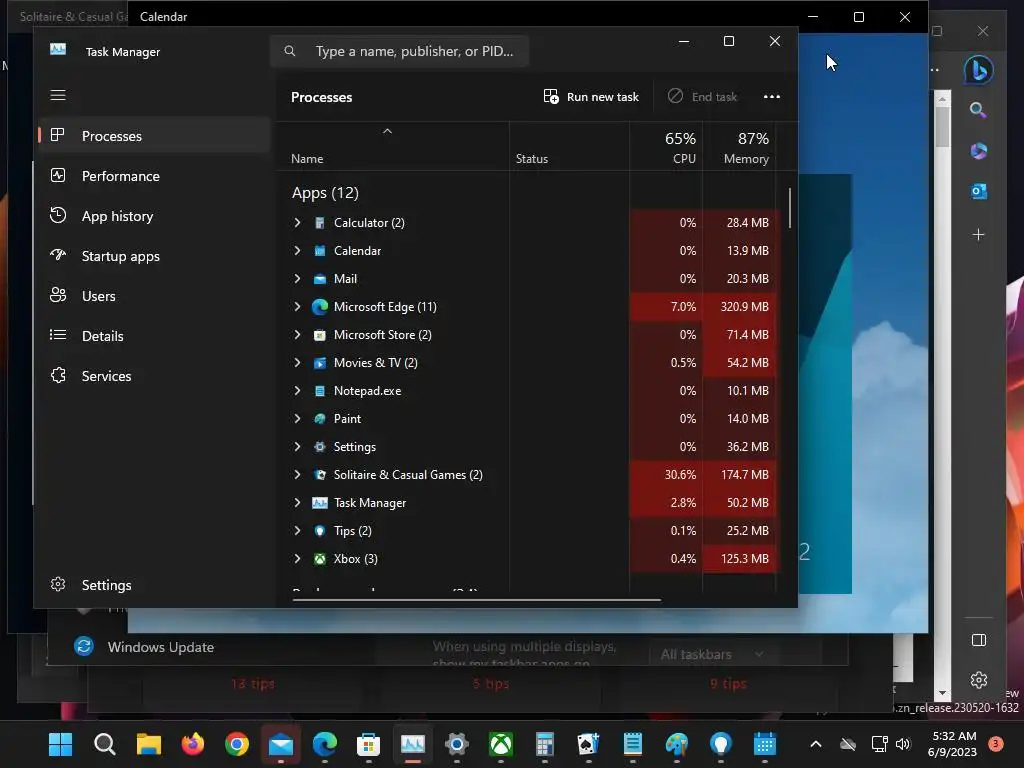Image resolution: width=1024 pixels, height=768 pixels.
Task: Expand the Xbox (3) process group
Action: tap(297, 558)
